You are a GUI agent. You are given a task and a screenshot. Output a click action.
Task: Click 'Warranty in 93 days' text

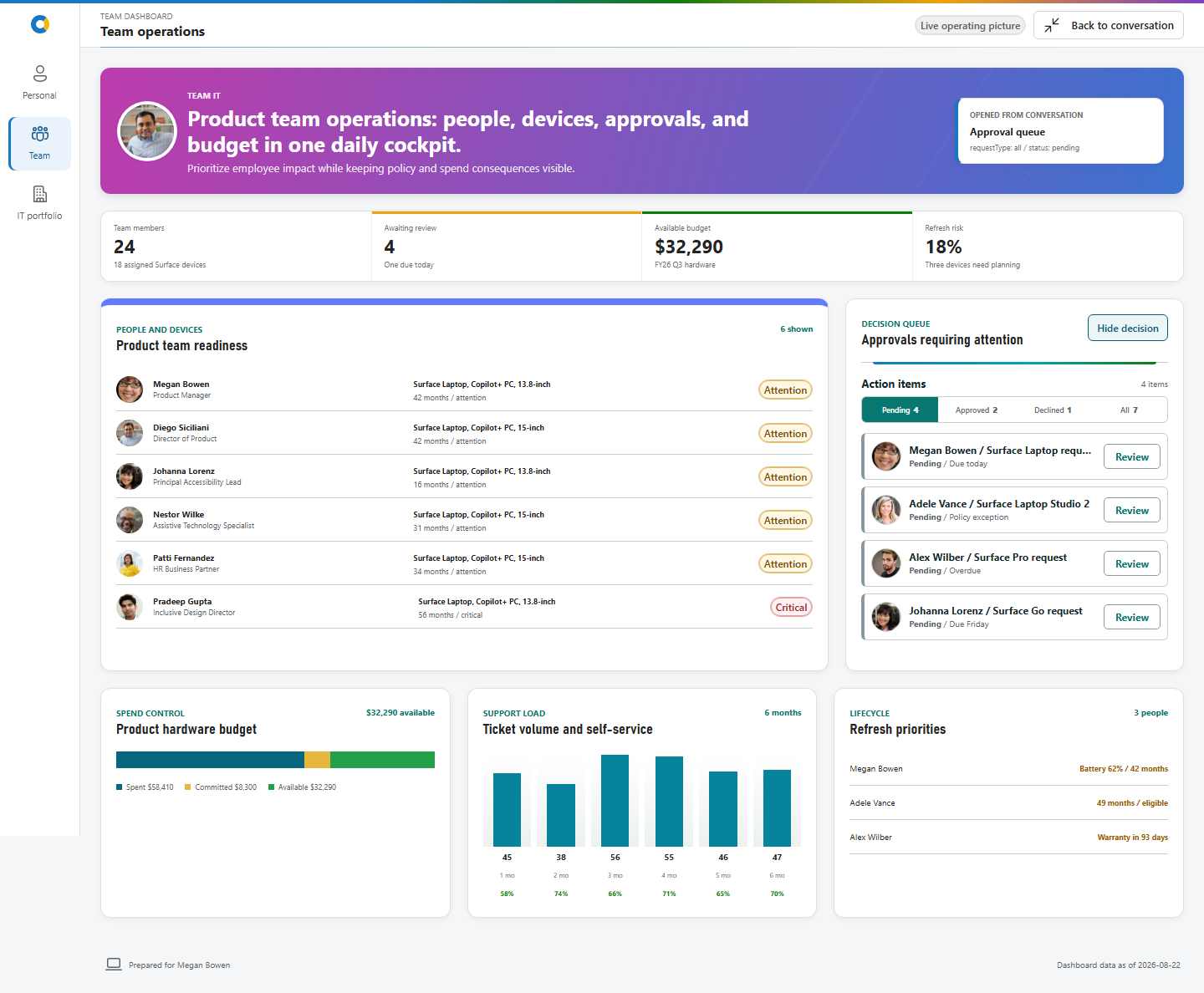click(x=1133, y=838)
